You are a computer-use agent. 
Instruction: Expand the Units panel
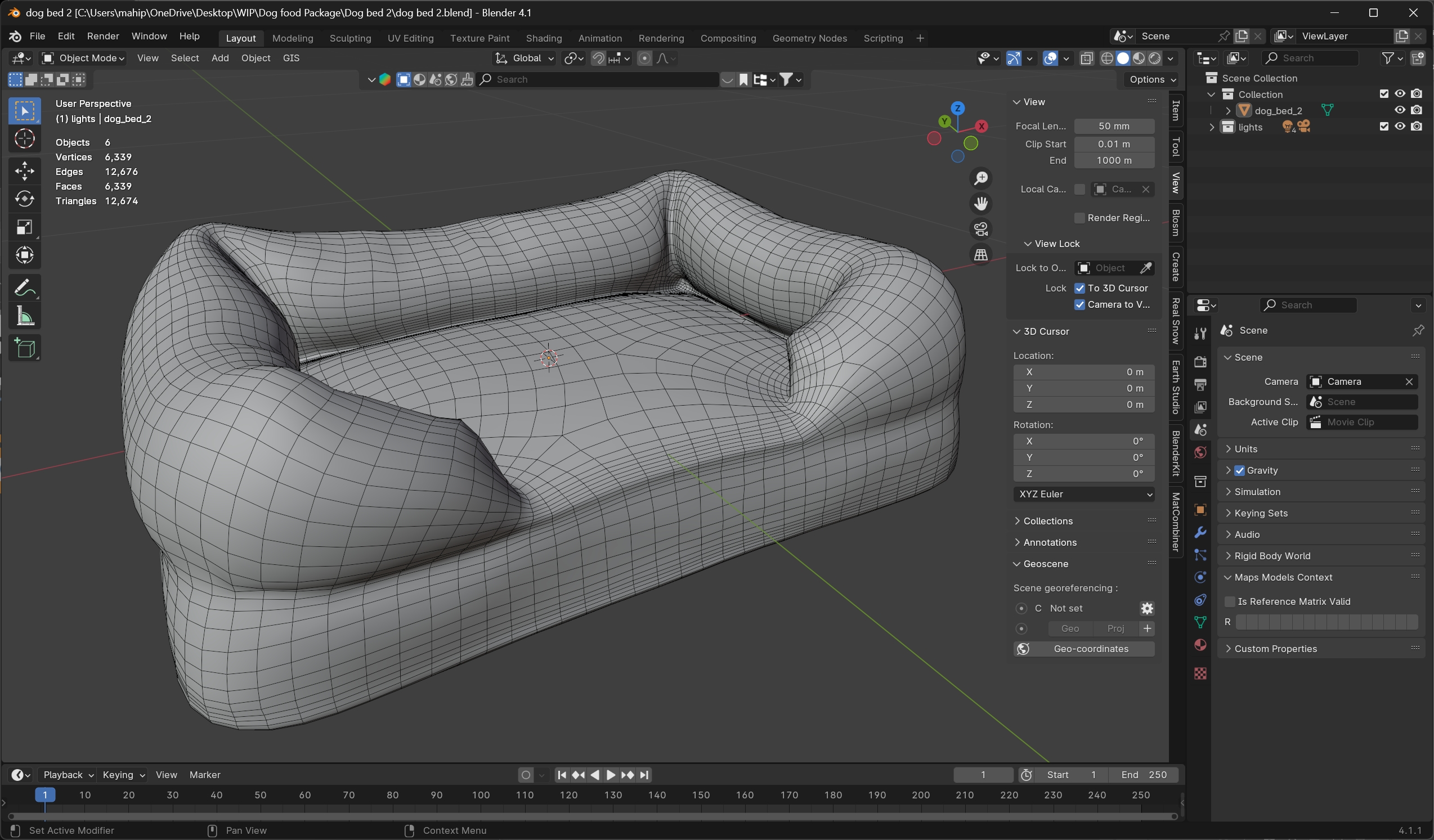click(1245, 449)
